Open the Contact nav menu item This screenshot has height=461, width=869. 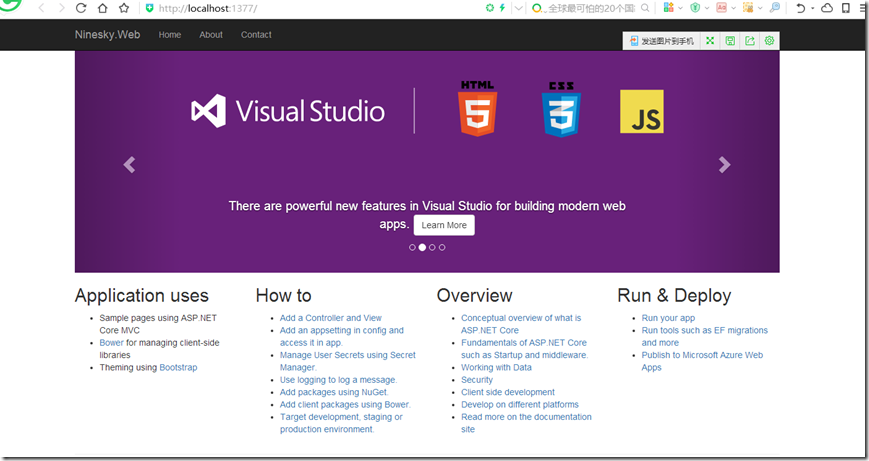pyautogui.click(x=256, y=34)
